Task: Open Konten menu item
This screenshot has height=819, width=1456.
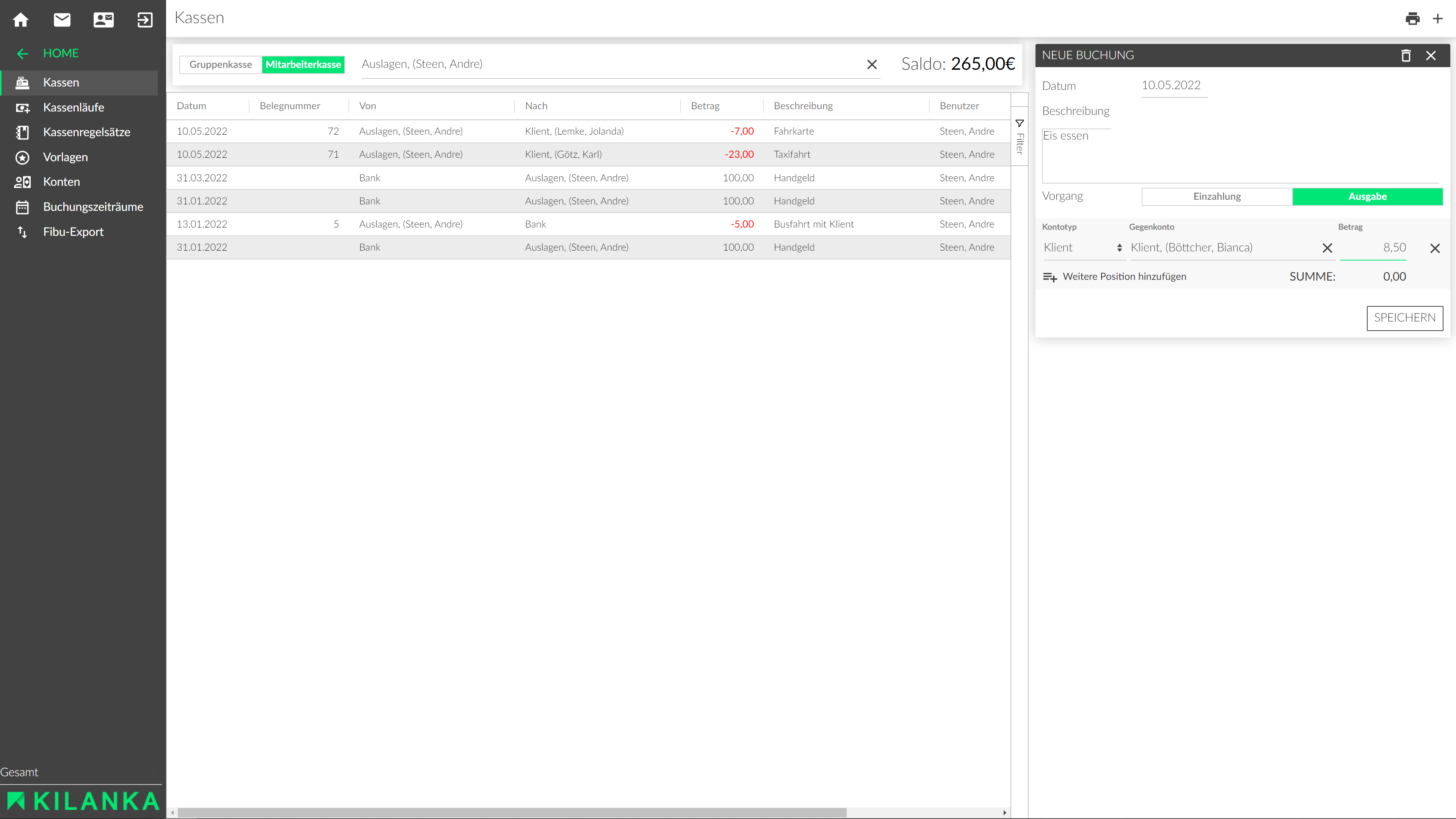Action: click(80, 182)
